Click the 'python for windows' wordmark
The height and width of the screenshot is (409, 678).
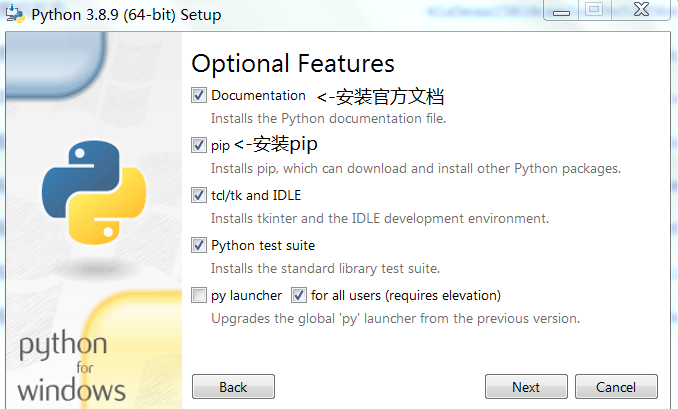(71, 368)
